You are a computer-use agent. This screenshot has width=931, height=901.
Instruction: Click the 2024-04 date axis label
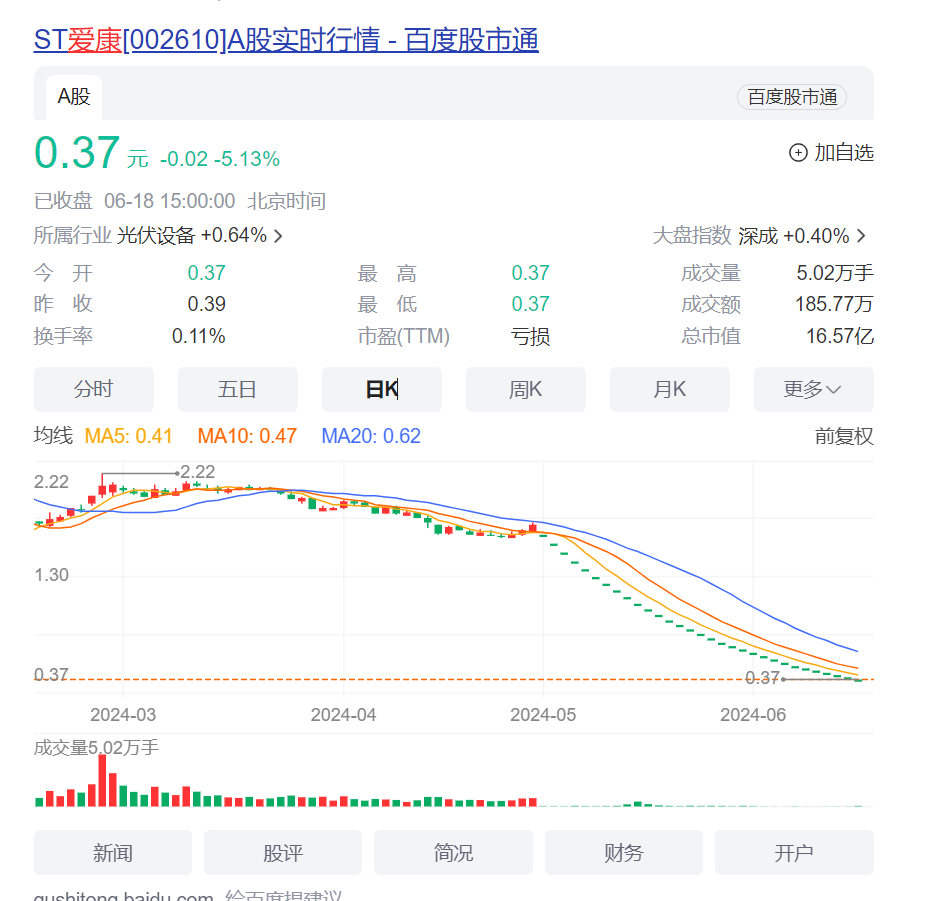point(343,715)
